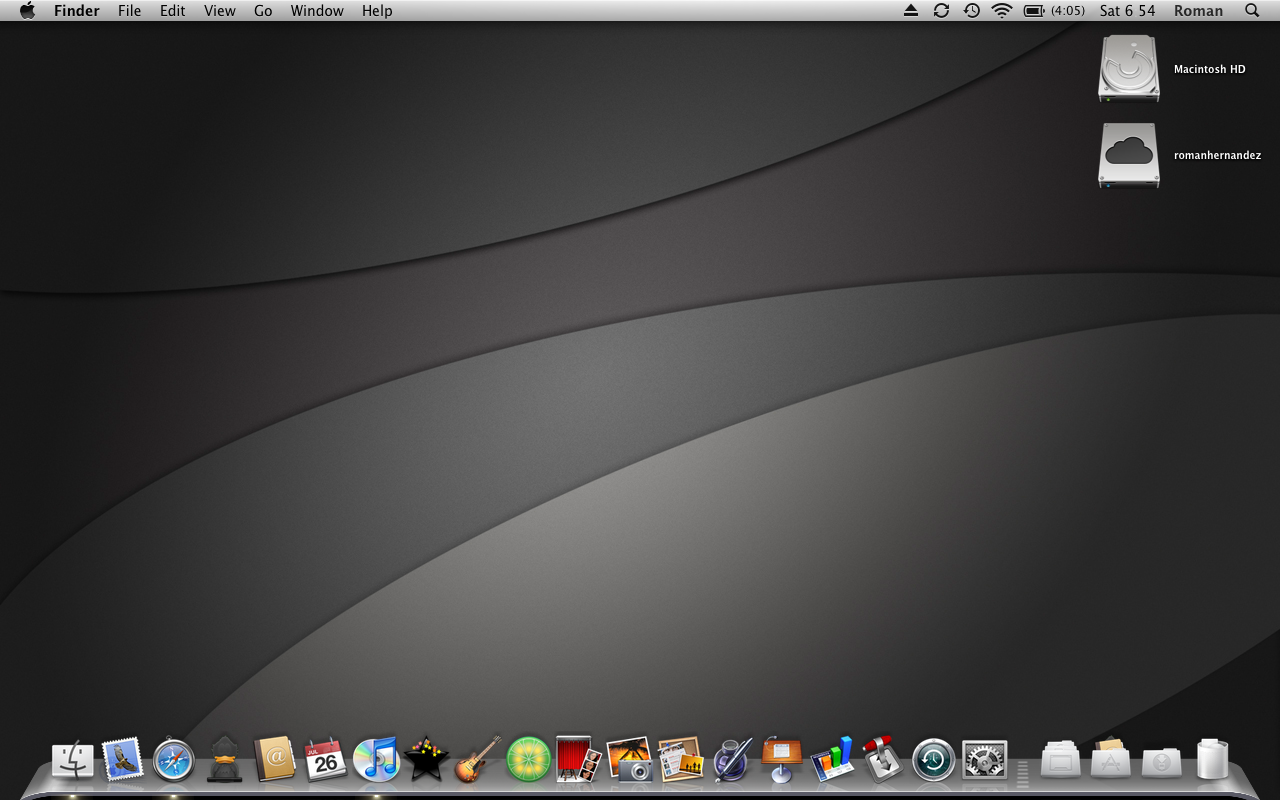
Task: Show battery status (4:05) menu
Action: 1055,11
